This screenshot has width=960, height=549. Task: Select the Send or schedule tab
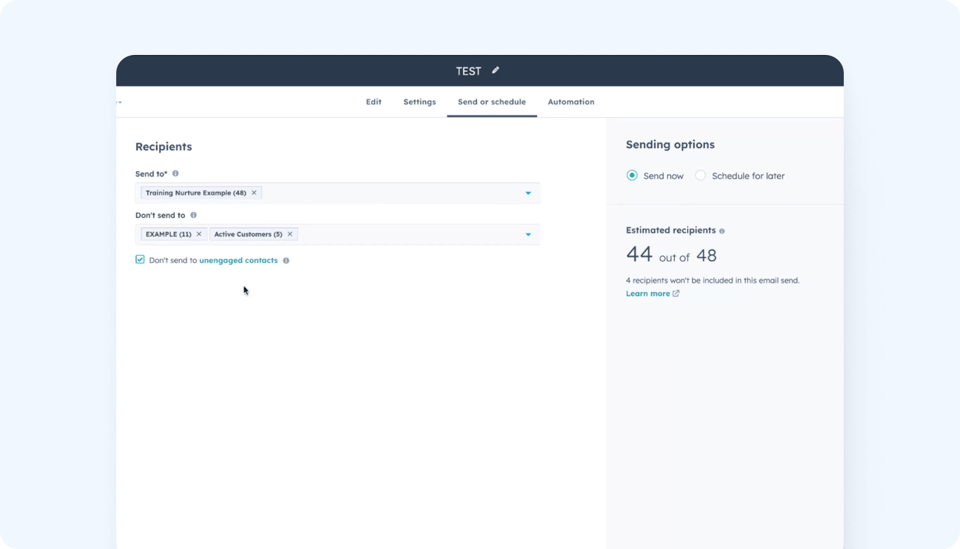[x=492, y=102]
